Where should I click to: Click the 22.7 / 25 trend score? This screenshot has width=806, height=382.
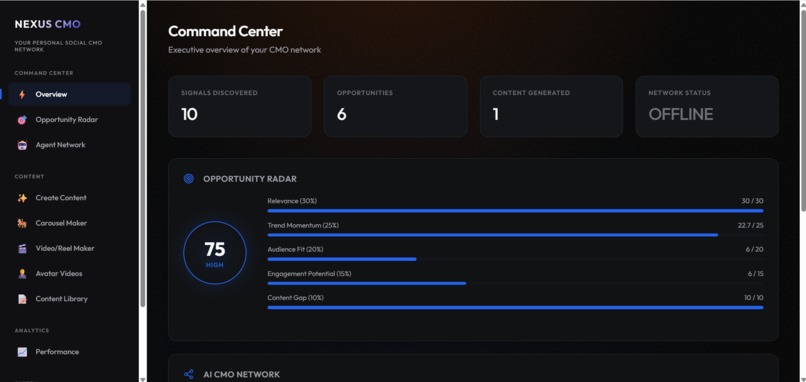pyautogui.click(x=750, y=225)
